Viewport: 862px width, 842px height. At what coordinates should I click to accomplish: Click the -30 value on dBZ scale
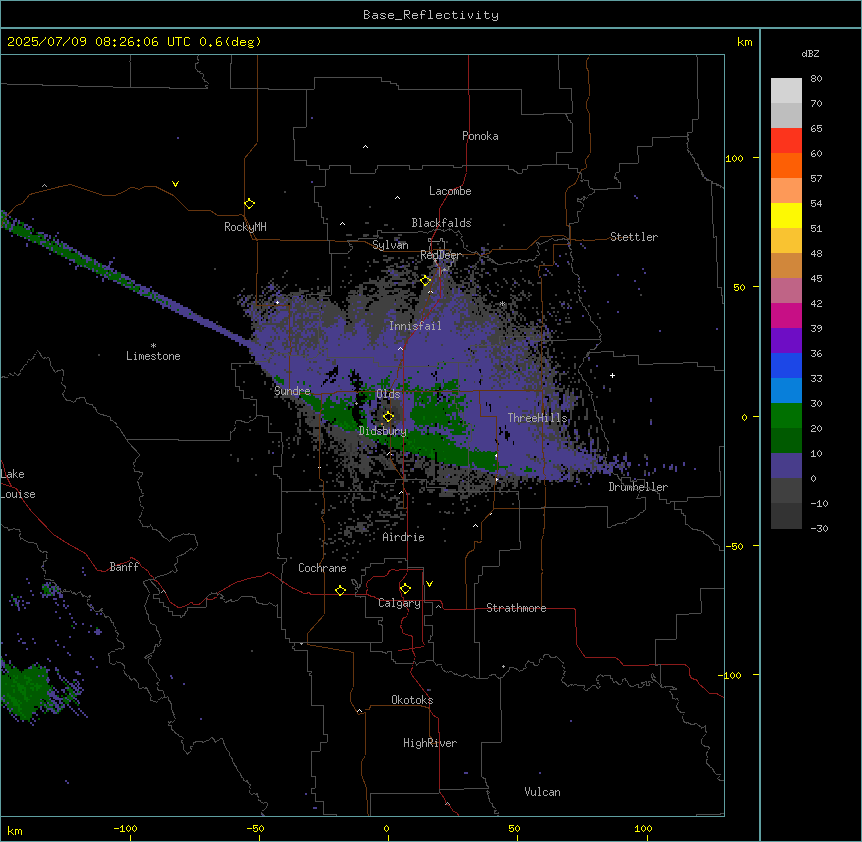(819, 528)
